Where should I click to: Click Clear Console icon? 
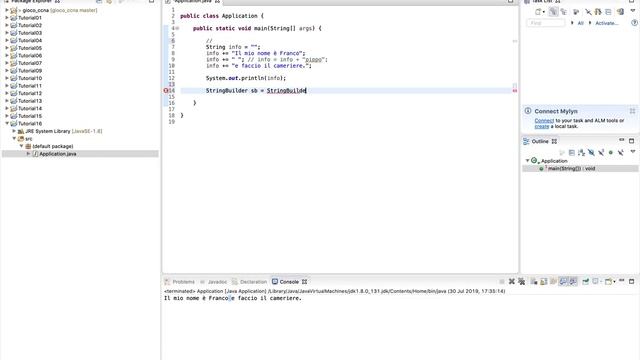[533, 282]
